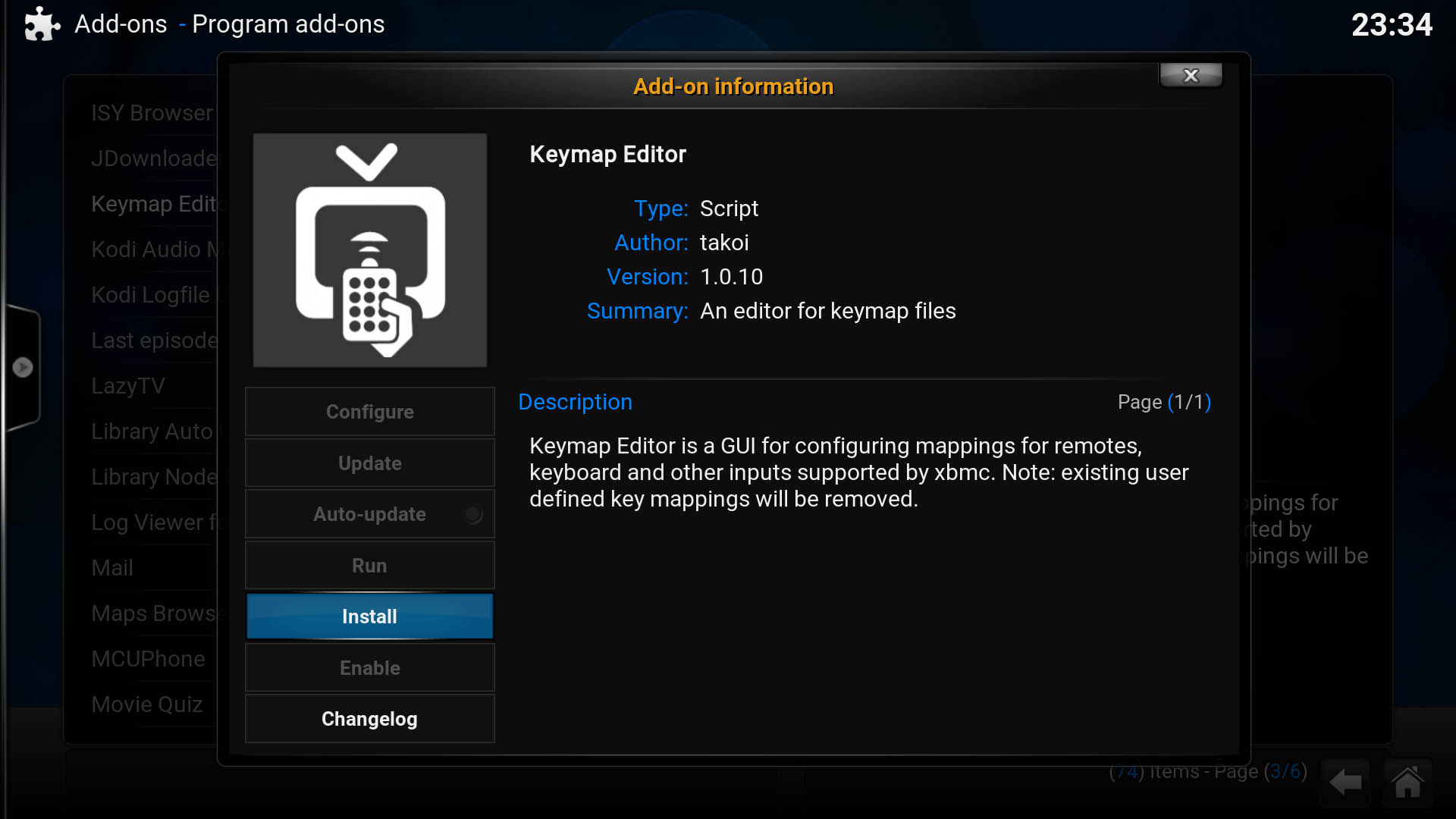Select Maps Browser in the add-on list

(x=154, y=613)
